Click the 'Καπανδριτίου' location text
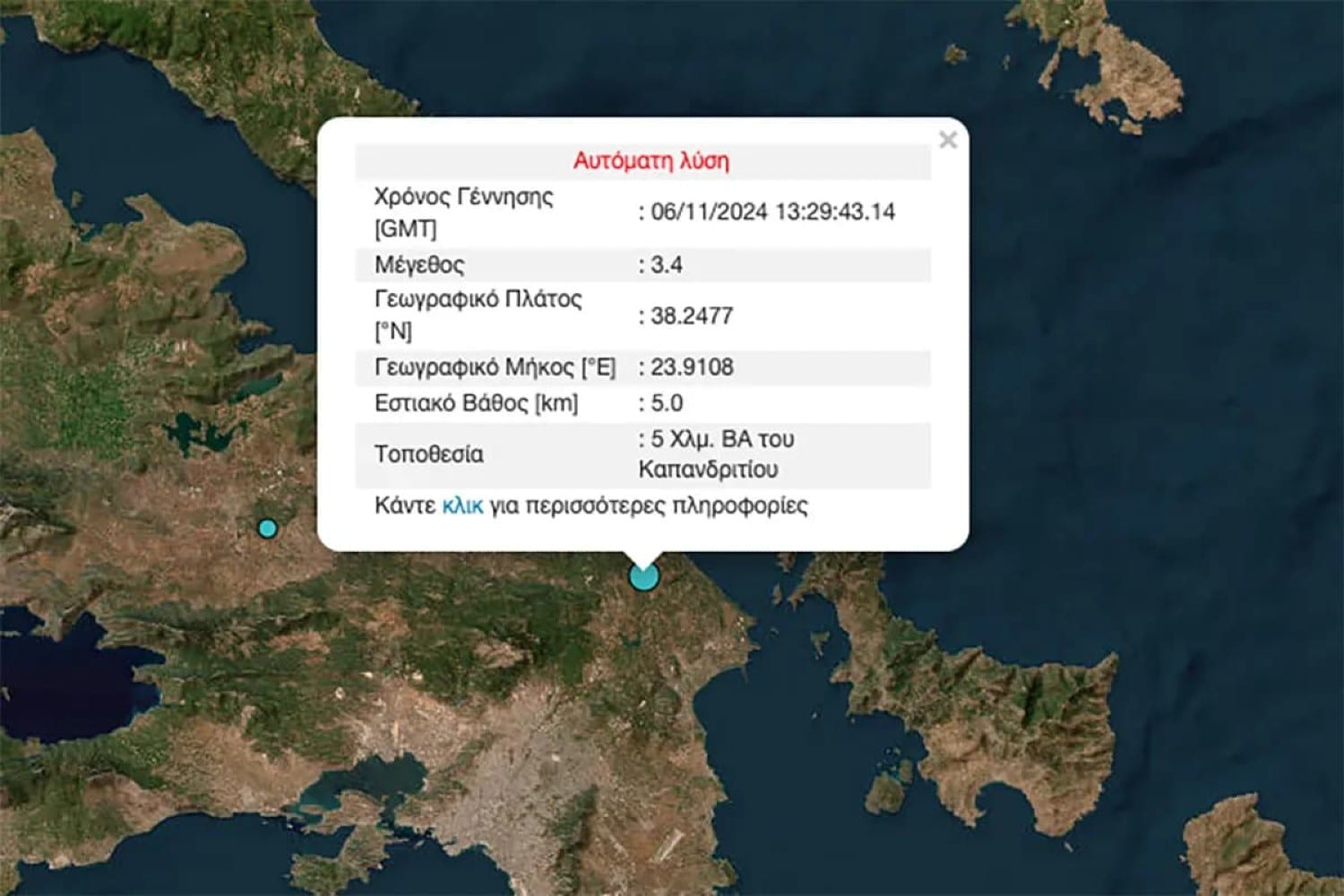This screenshot has width=1344, height=896. (708, 470)
